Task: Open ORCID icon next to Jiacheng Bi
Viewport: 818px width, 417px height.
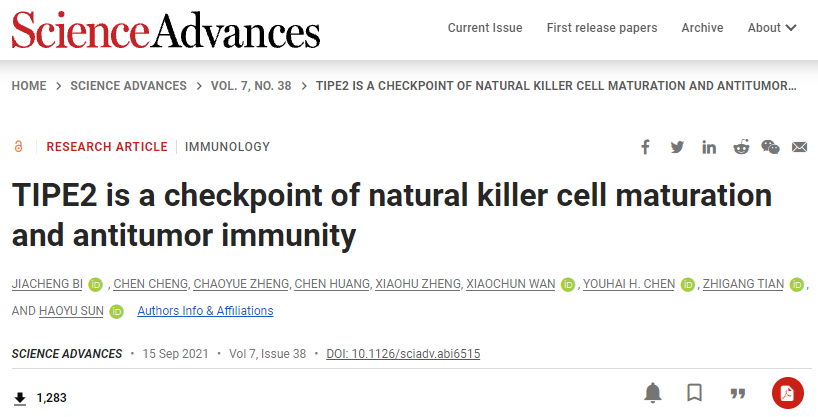Action: [95, 284]
